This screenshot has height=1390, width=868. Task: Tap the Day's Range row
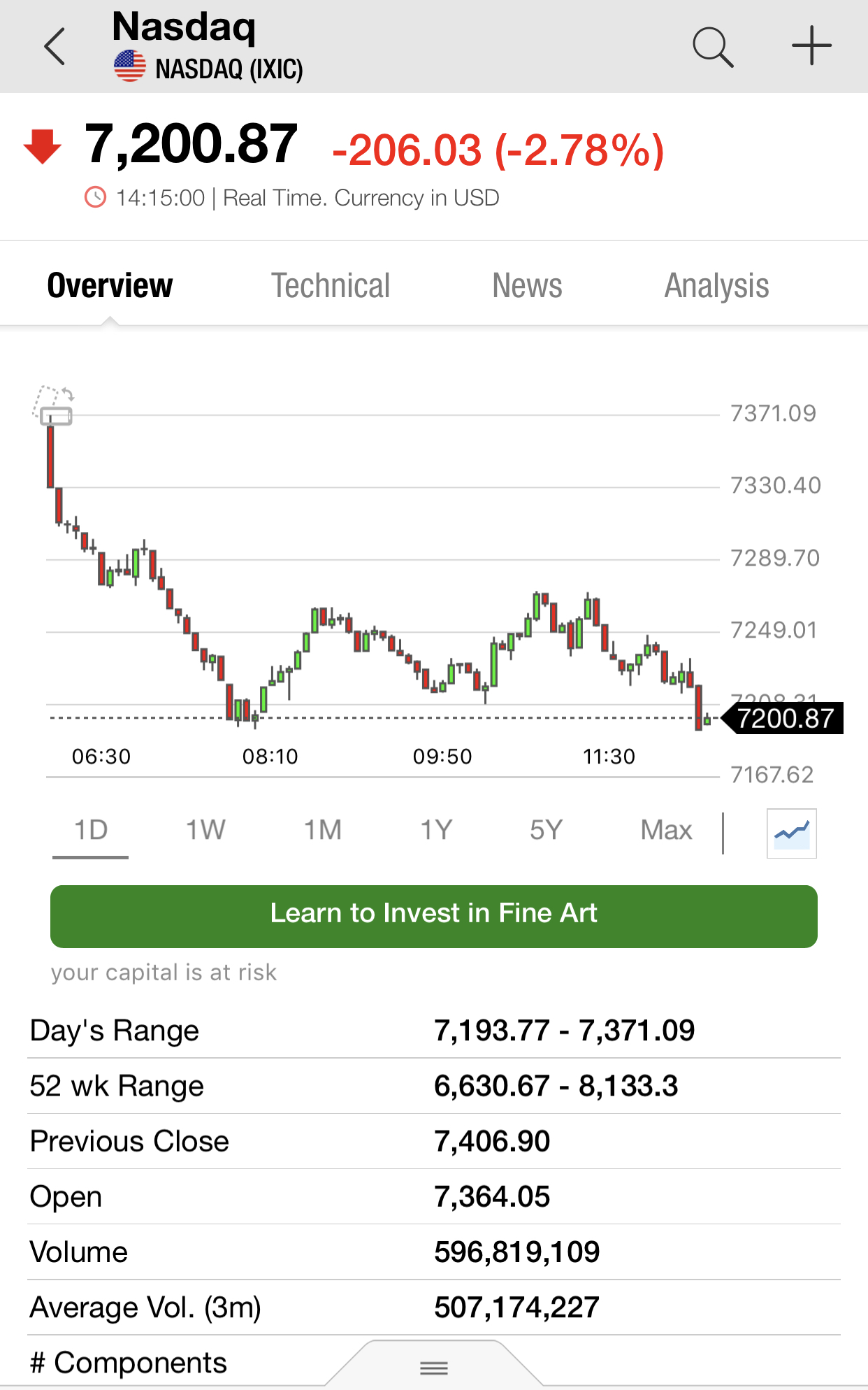click(x=434, y=1031)
